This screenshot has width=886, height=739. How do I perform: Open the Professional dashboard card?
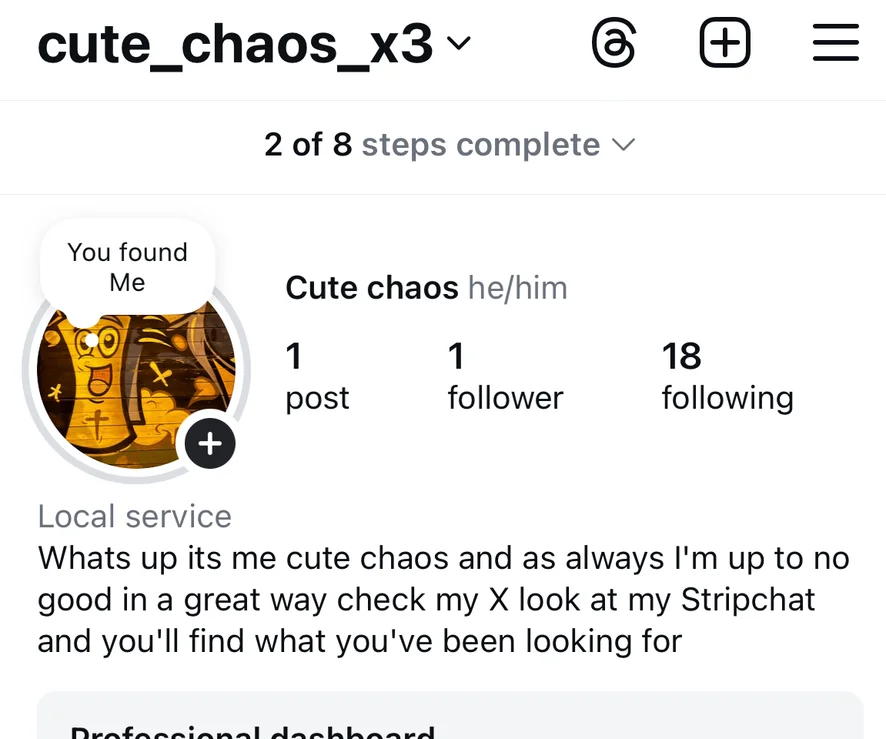pyautogui.click(x=450, y=722)
